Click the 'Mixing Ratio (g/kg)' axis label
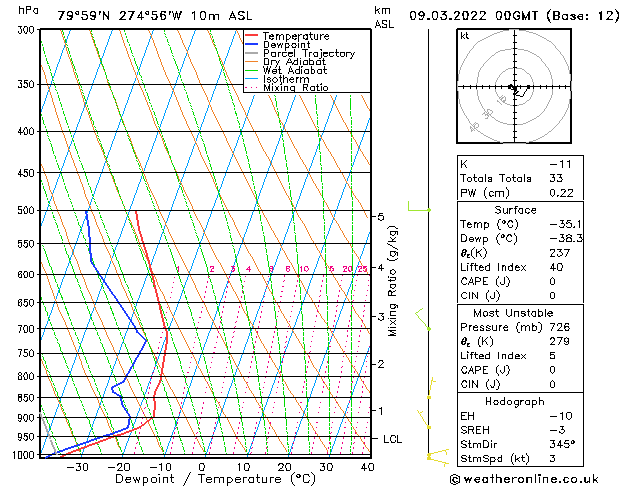This screenshot has width=629, height=486. tap(392, 281)
